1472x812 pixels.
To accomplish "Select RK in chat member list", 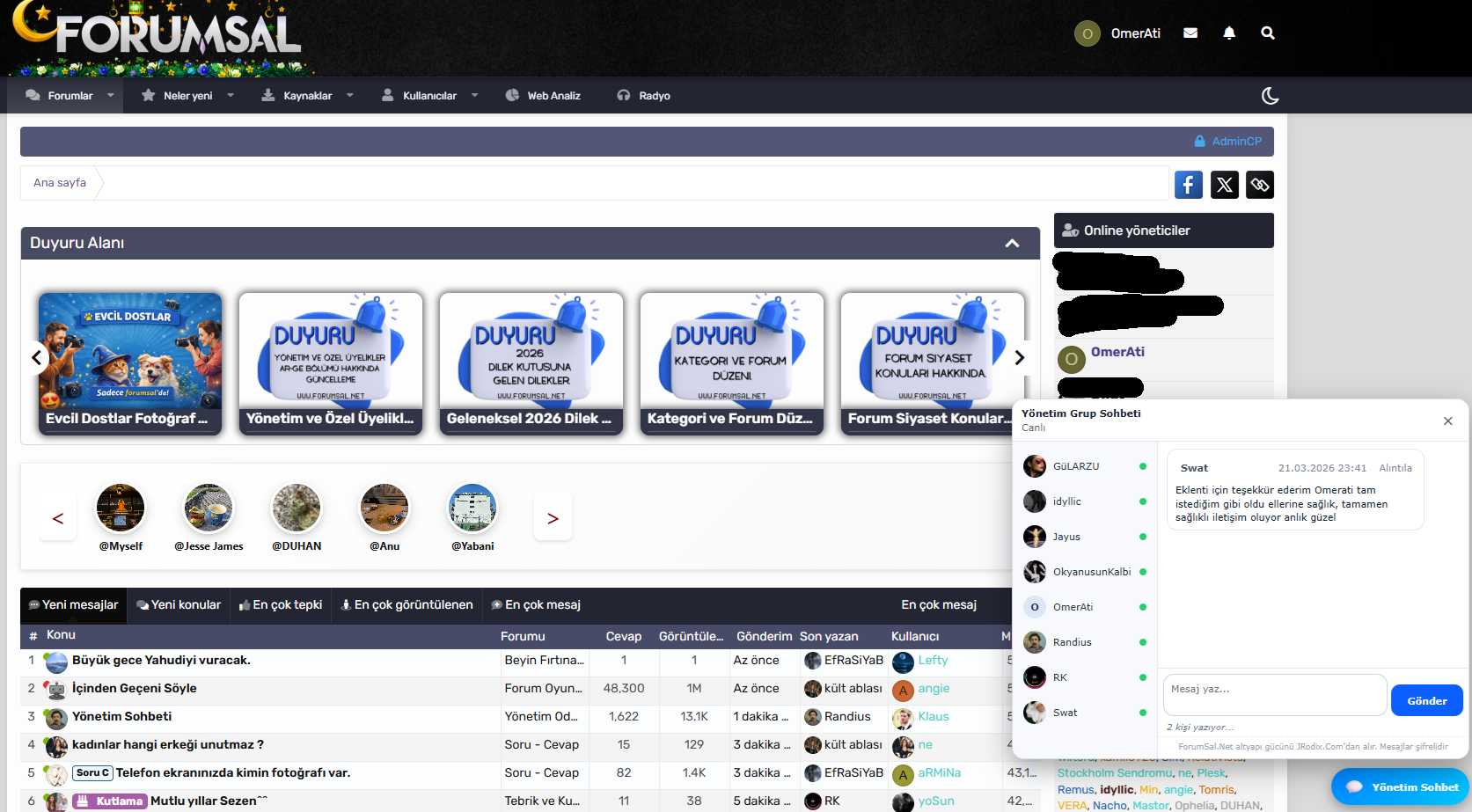I will click(1086, 677).
